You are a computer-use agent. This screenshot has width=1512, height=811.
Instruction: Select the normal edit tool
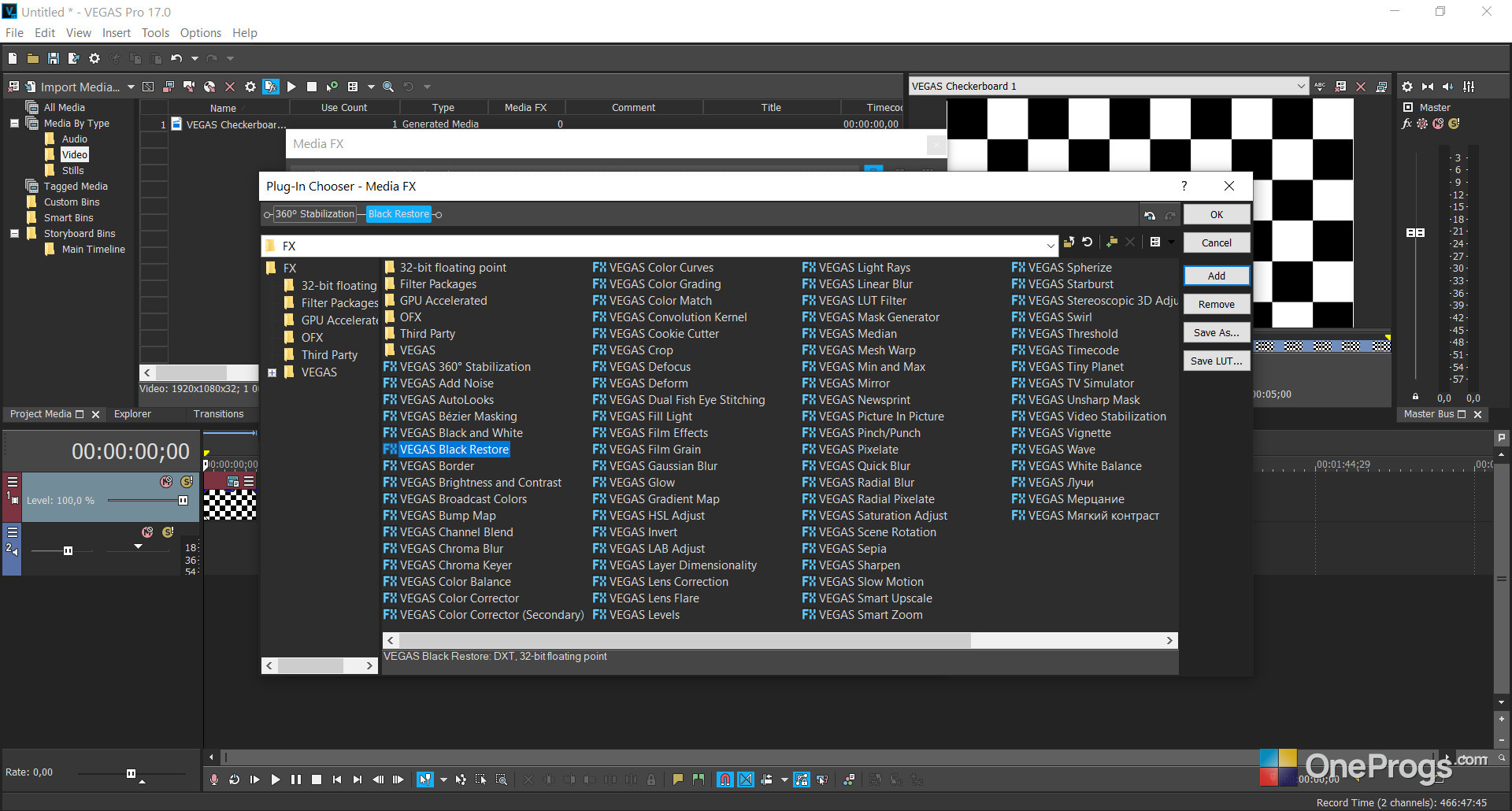pyautogui.click(x=425, y=780)
